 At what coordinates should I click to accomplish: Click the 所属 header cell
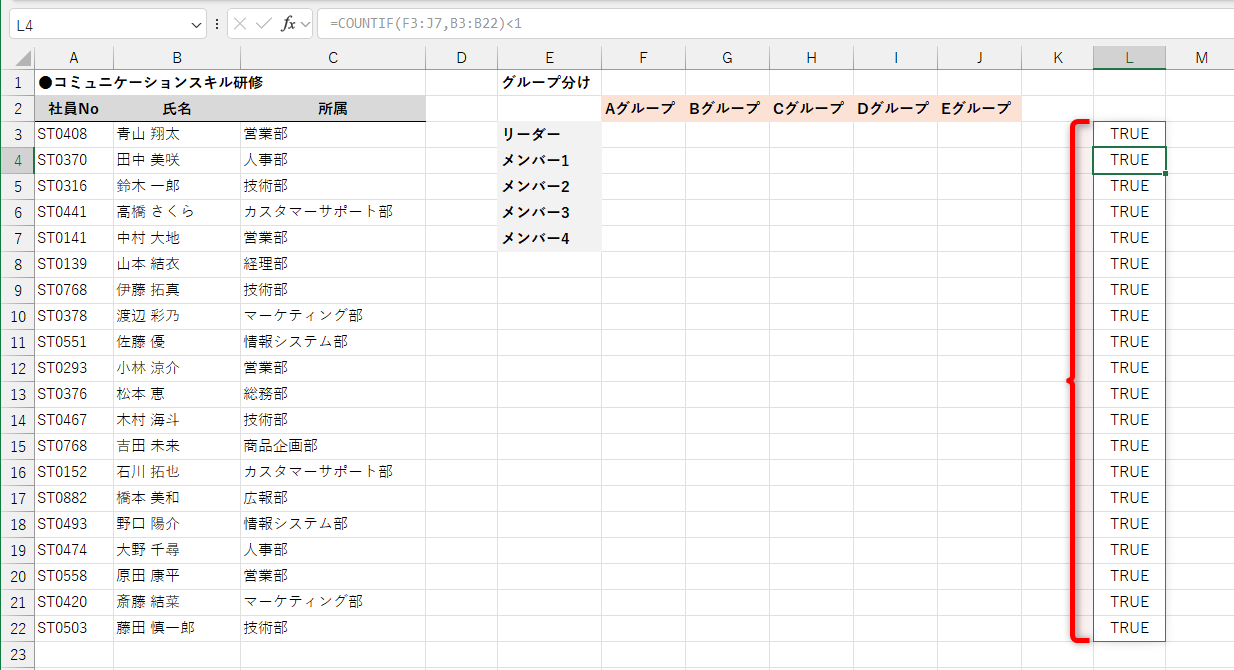click(x=333, y=109)
